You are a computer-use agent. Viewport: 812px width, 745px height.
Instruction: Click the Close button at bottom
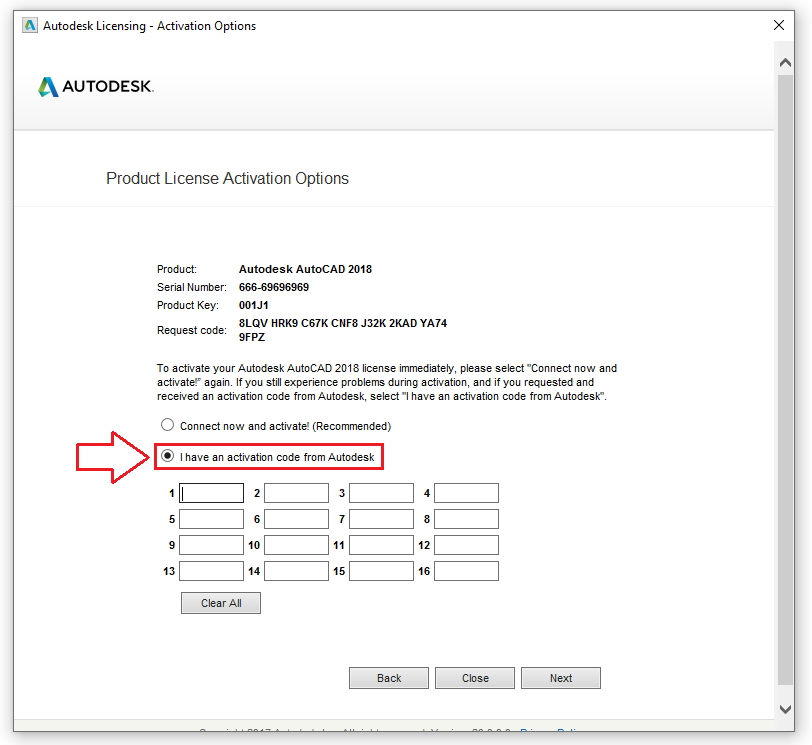tap(475, 678)
